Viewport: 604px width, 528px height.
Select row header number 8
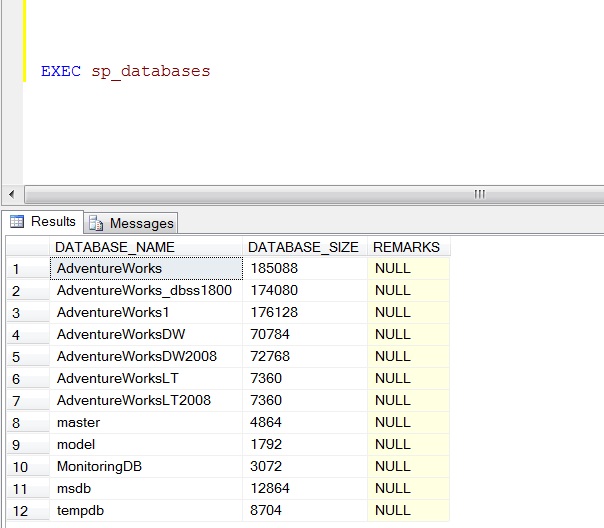pos(28,423)
